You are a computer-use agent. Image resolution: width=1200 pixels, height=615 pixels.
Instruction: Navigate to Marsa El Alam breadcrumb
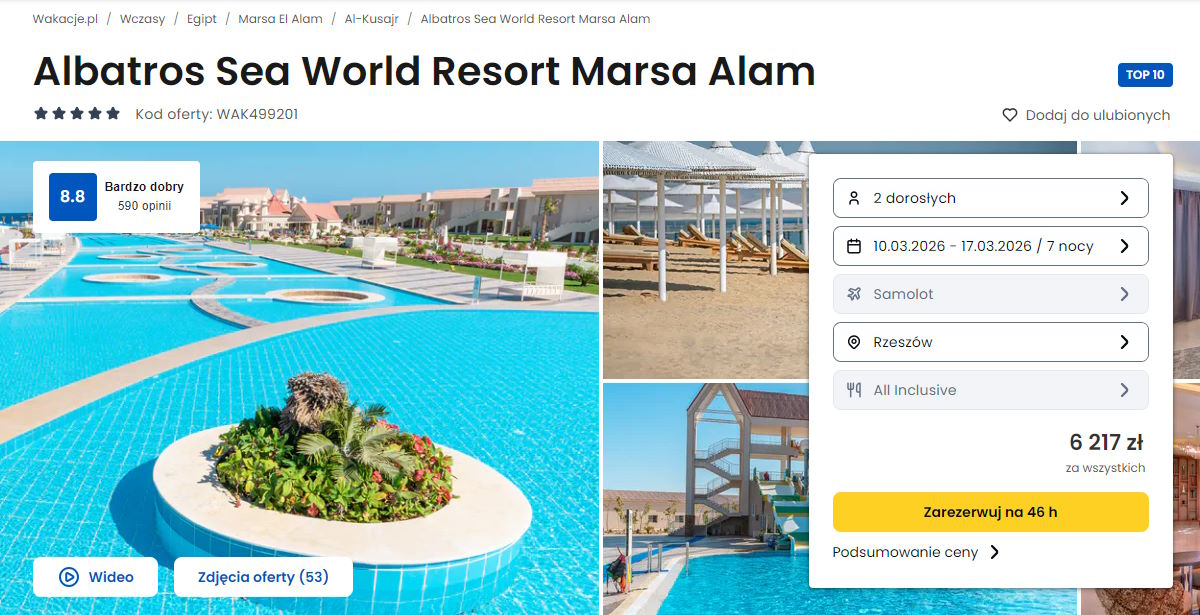[x=280, y=19]
